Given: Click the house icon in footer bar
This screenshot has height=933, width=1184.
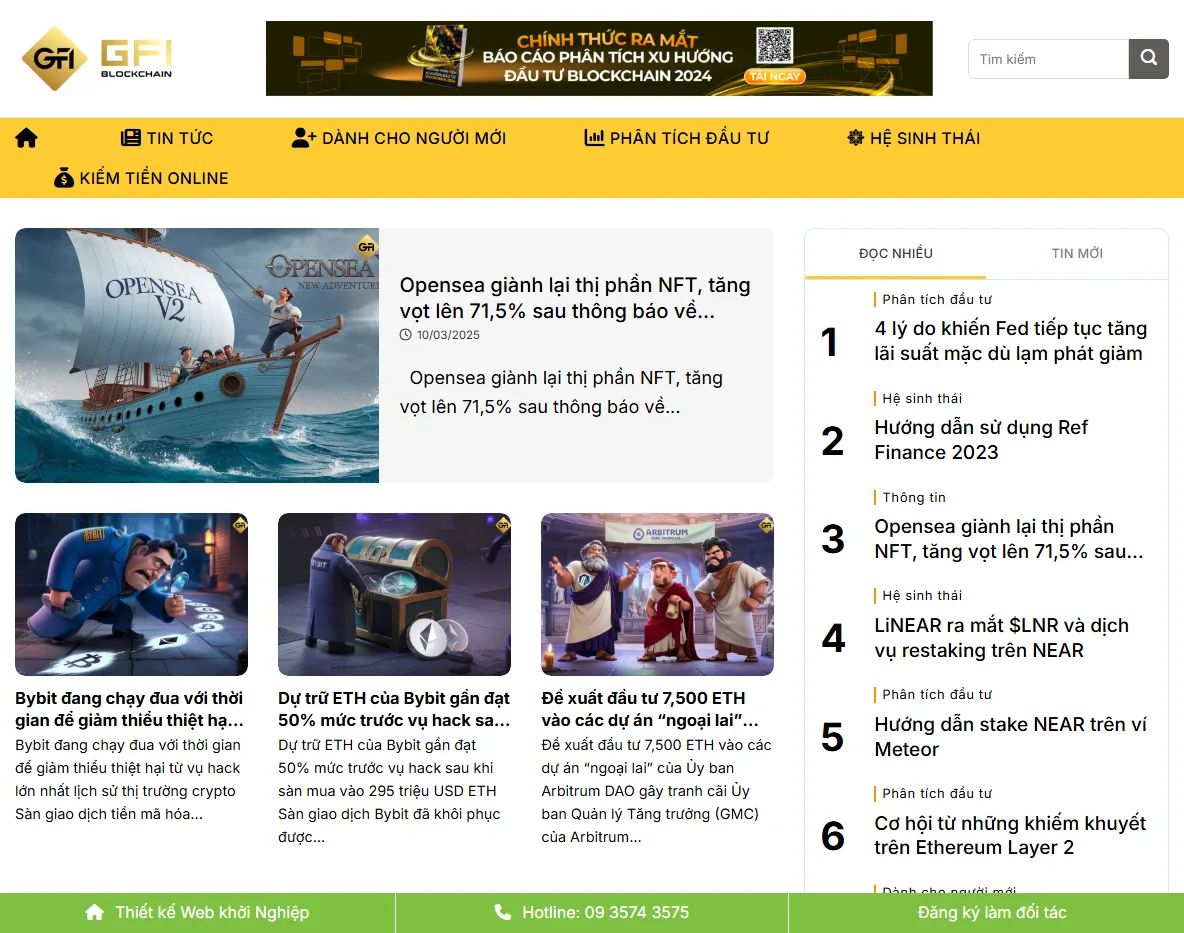Looking at the screenshot, I should click(94, 912).
